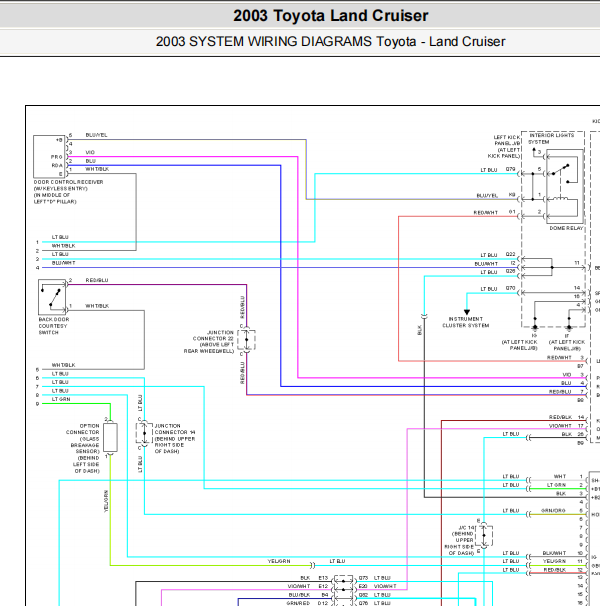Click the "JUNCTION CONNECTOR 22" label
600x606 pixels.
tap(213, 335)
